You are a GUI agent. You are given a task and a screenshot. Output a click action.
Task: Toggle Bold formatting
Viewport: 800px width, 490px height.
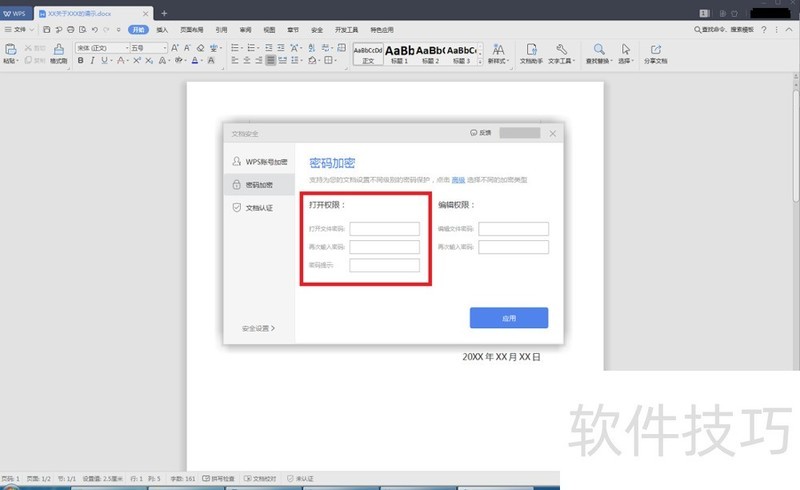(81, 61)
